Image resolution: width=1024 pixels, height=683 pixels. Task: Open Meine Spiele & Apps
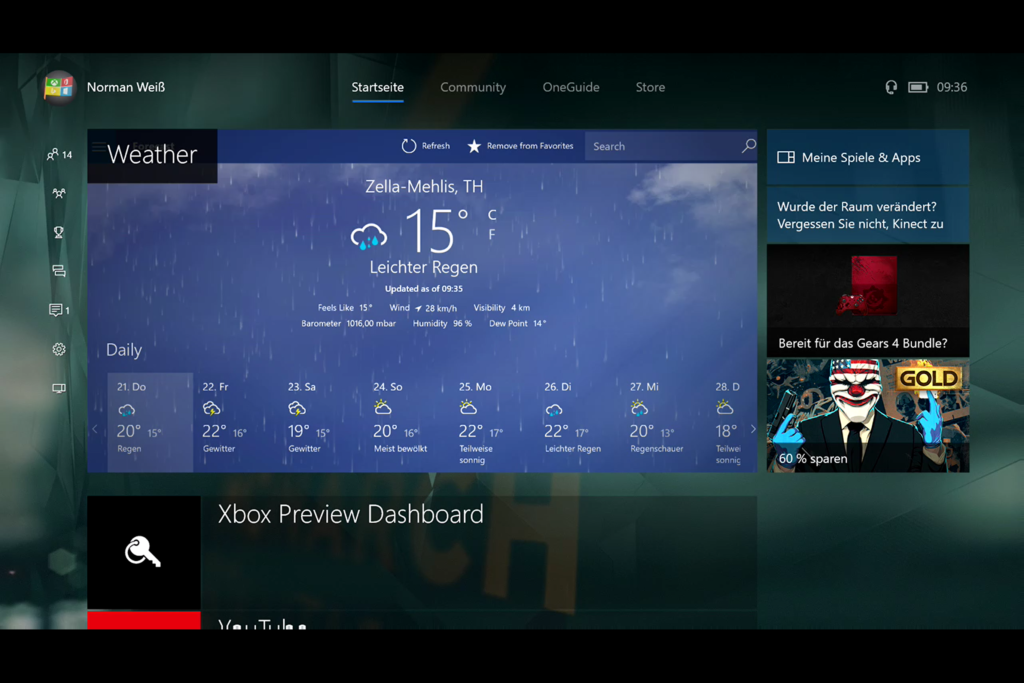(x=867, y=157)
